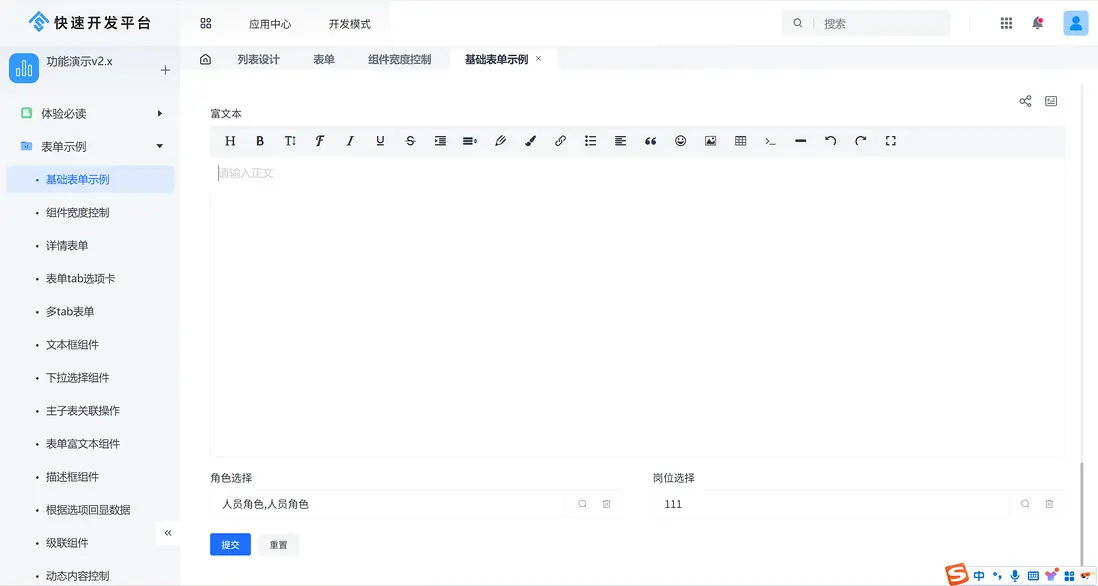Image resolution: width=1098 pixels, height=586 pixels.
Task: Clear the 角色选择 field with trash icon
Action: click(x=606, y=504)
